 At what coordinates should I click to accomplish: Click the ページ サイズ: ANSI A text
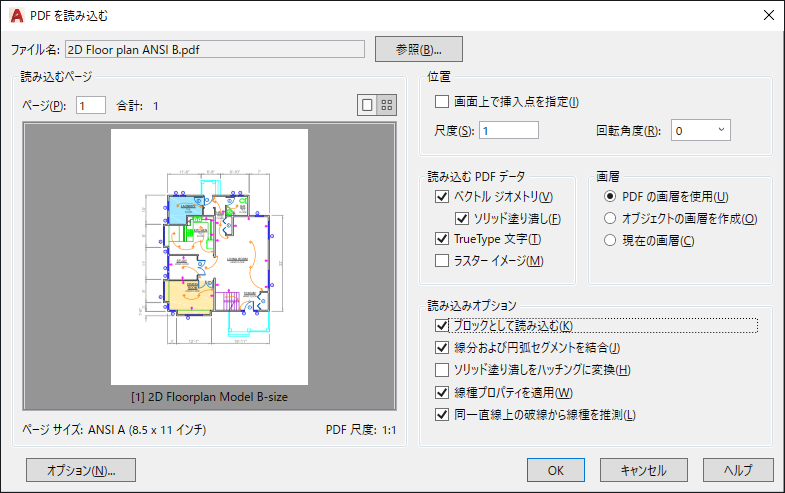click(x=114, y=429)
